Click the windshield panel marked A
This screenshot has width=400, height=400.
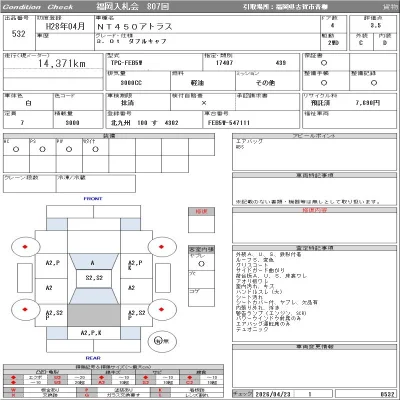[94, 263]
